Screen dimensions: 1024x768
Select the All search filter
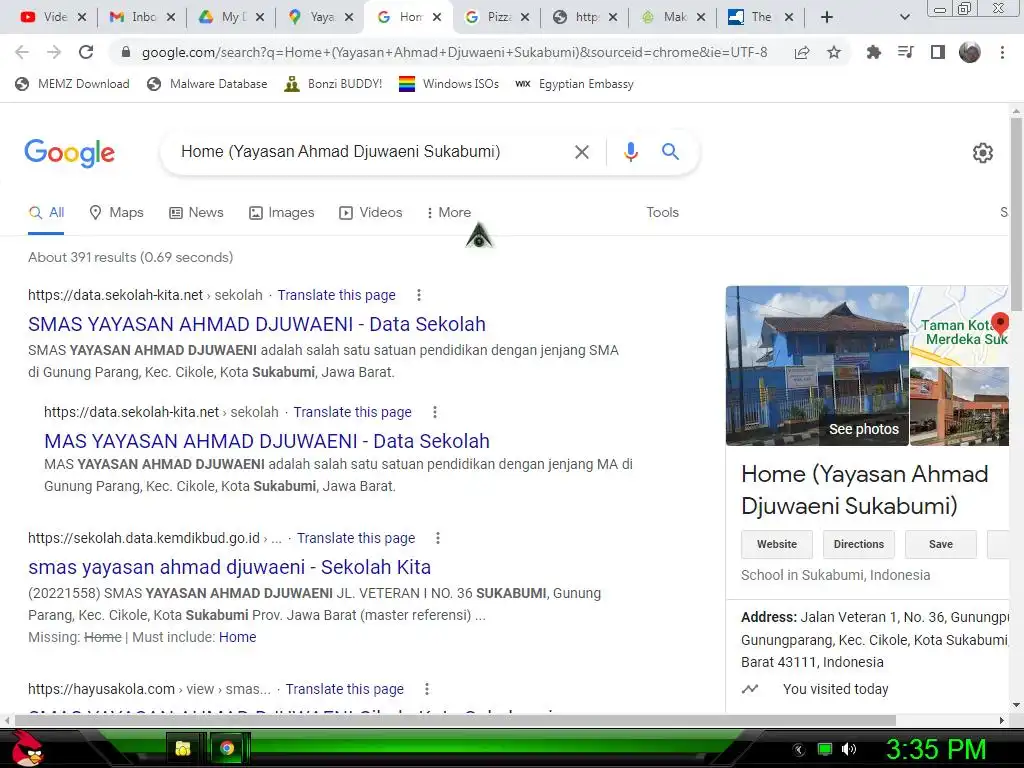tap(46, 213)
